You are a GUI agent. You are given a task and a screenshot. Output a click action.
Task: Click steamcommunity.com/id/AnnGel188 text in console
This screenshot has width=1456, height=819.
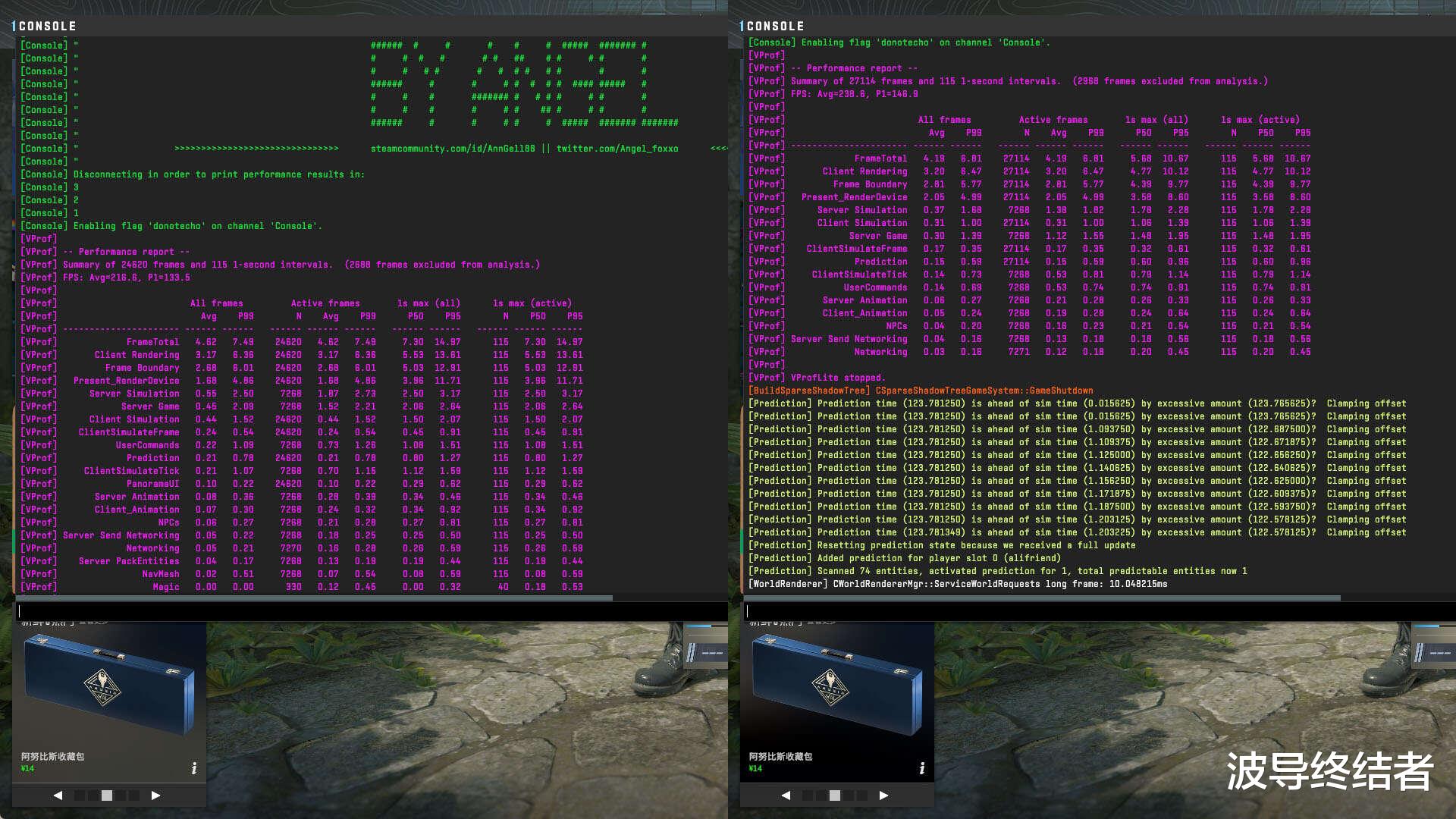[453, 149]
